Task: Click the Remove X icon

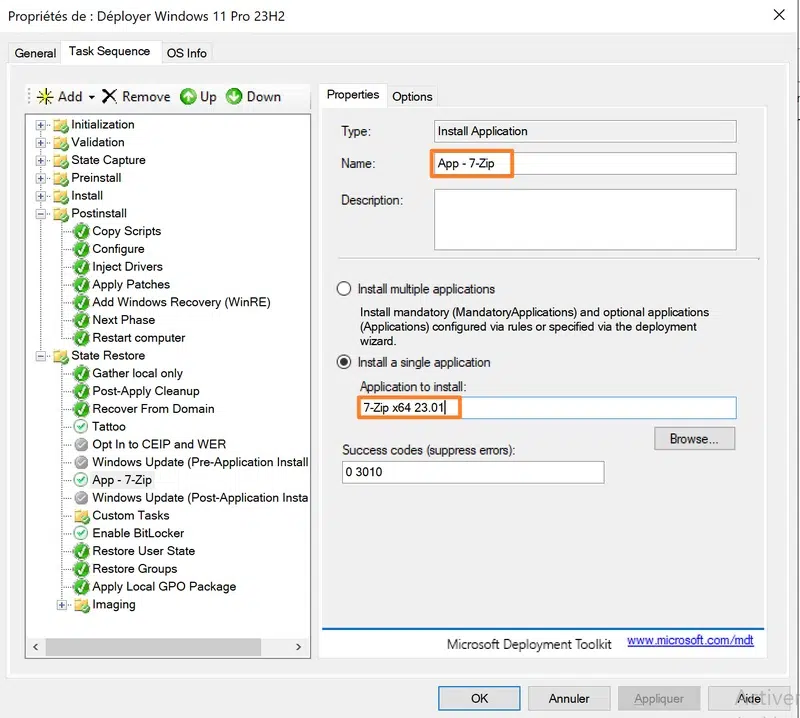Action: click(110, 97)
